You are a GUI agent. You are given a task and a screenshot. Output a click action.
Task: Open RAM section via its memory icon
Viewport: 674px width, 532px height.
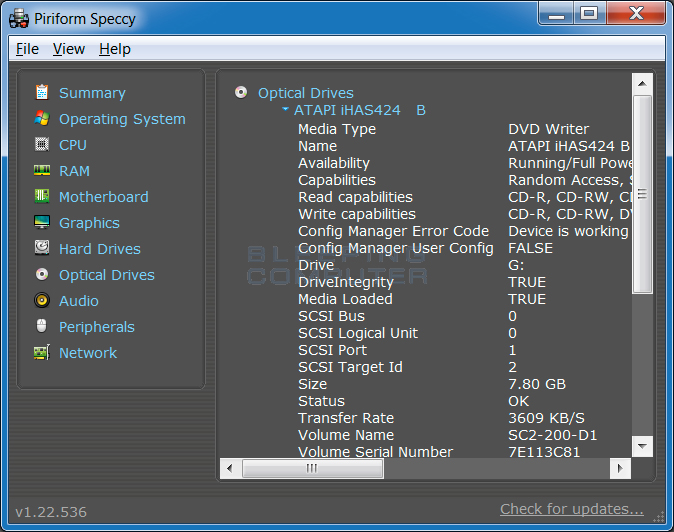[42, 171]
